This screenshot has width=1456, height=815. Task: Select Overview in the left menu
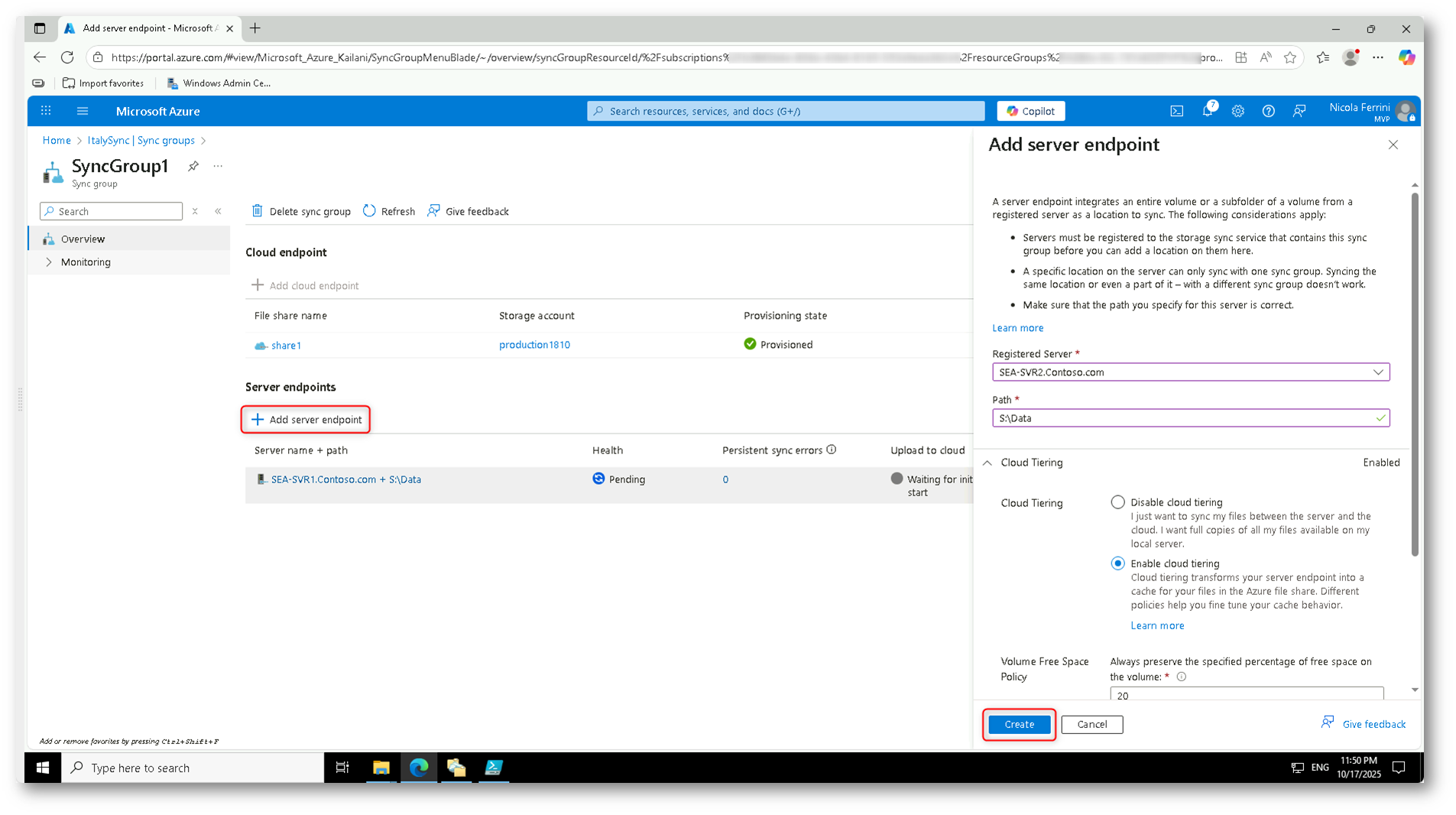tap(83, 239)
